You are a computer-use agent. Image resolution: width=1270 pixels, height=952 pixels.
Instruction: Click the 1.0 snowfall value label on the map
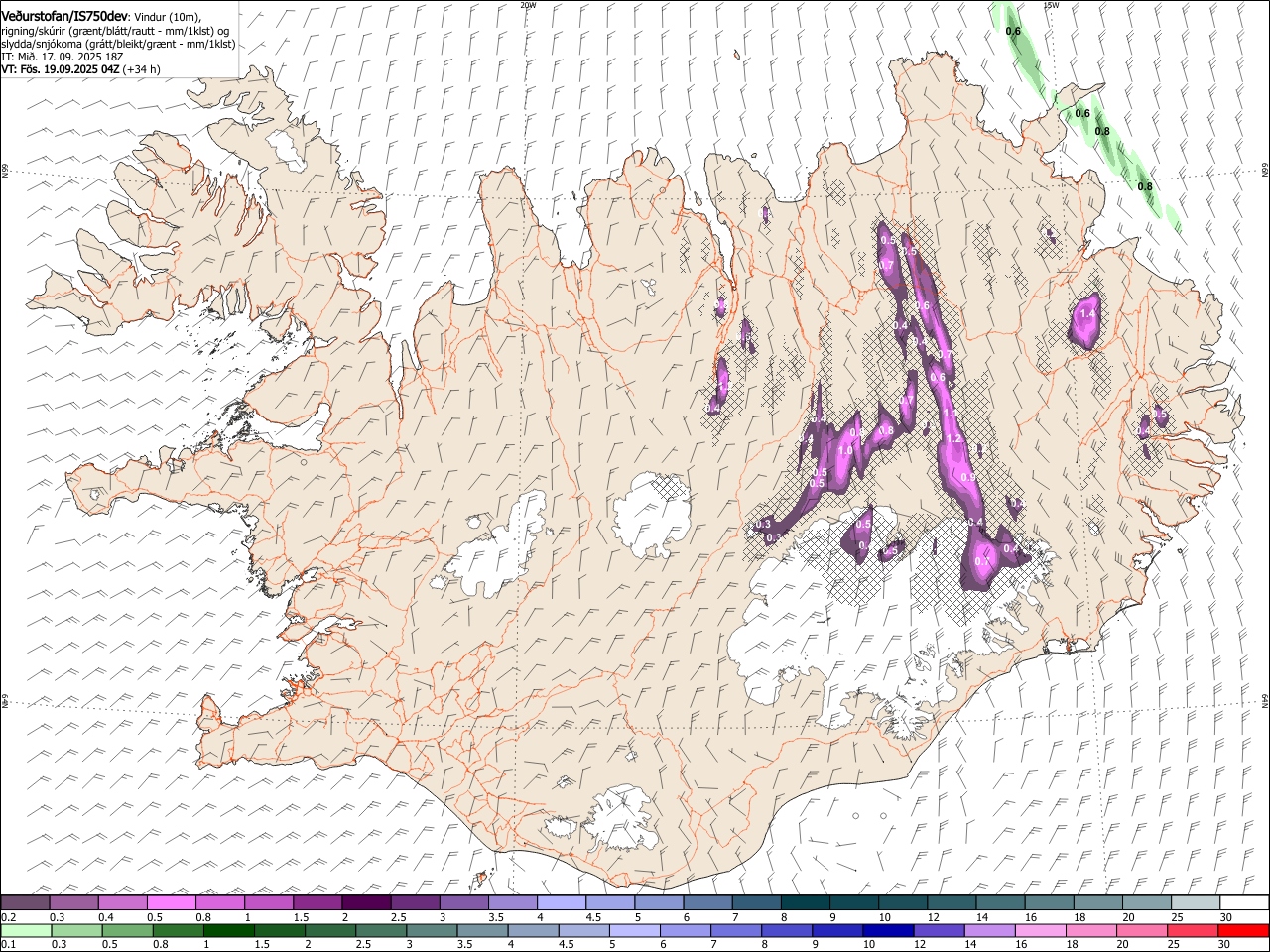tap(845, 450)
